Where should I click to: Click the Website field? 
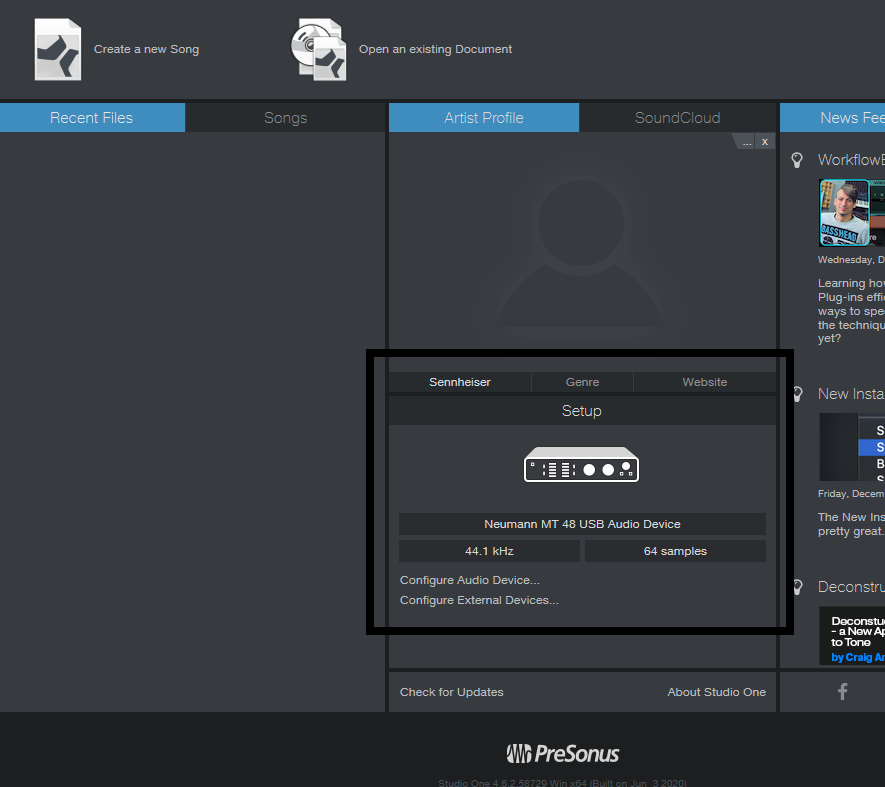point(704,382)
